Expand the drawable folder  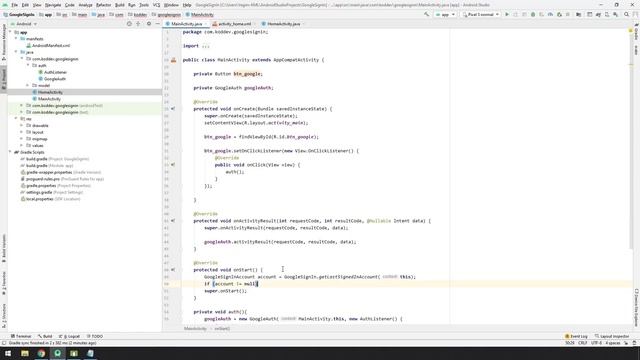pos(22,125)
